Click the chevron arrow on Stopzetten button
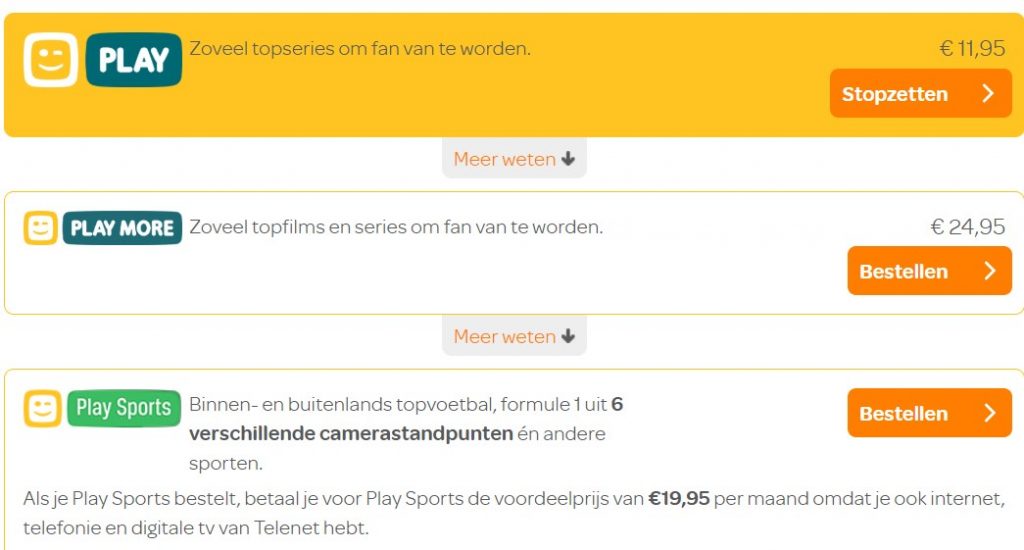 [988, 93]
